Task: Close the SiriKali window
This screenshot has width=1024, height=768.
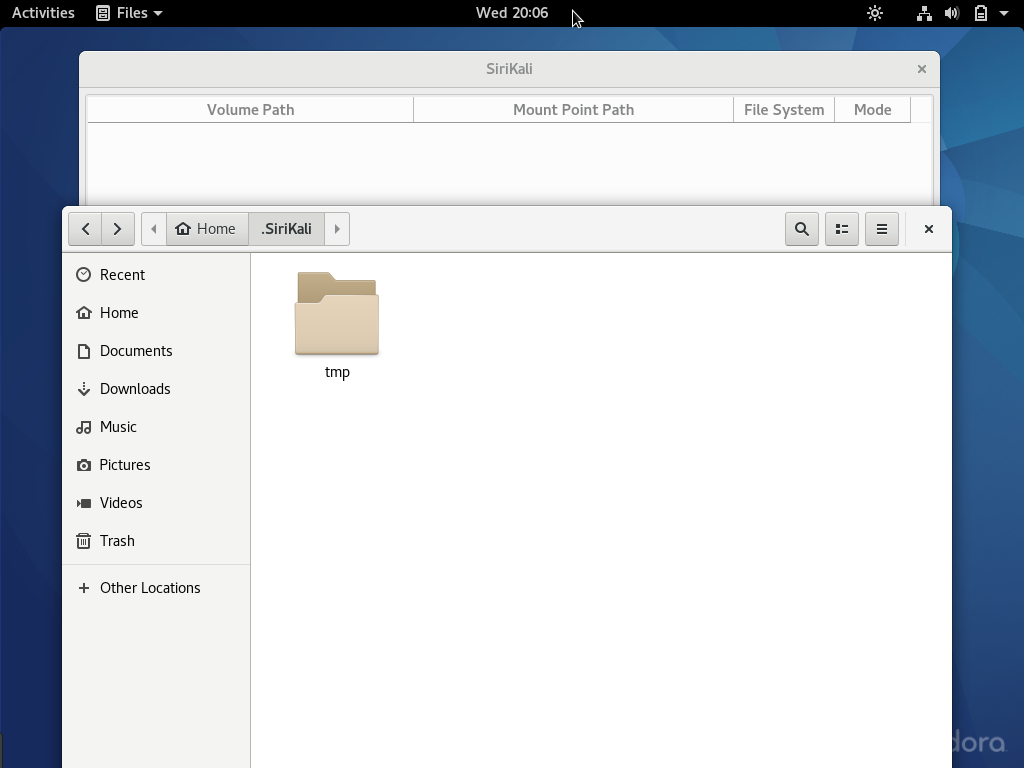Action: point(921,69)
